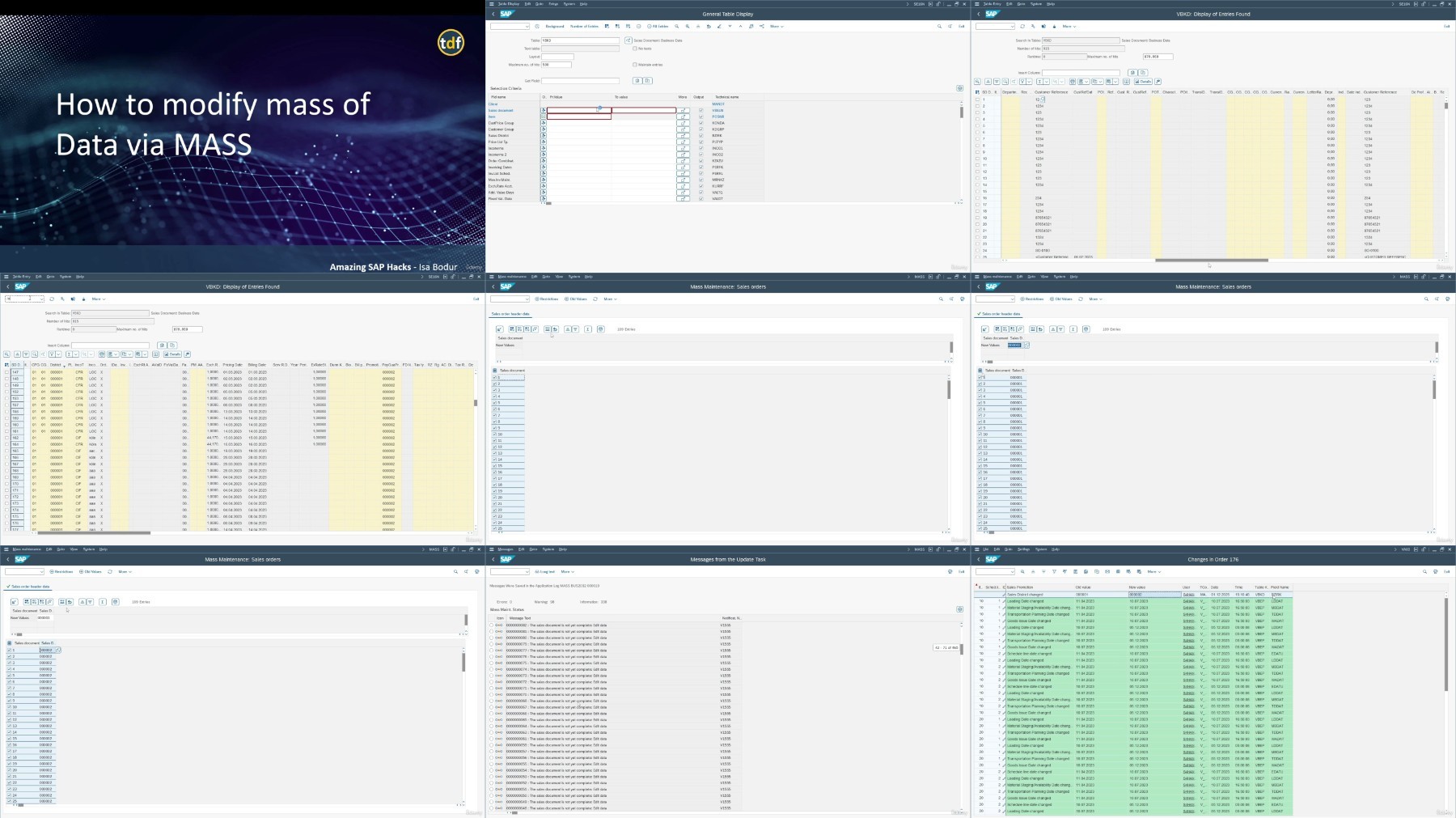Expand the arrow beside SE16N in the General Table Display title bar
This screenshot has width=1456, height=818.
point(908,4)
